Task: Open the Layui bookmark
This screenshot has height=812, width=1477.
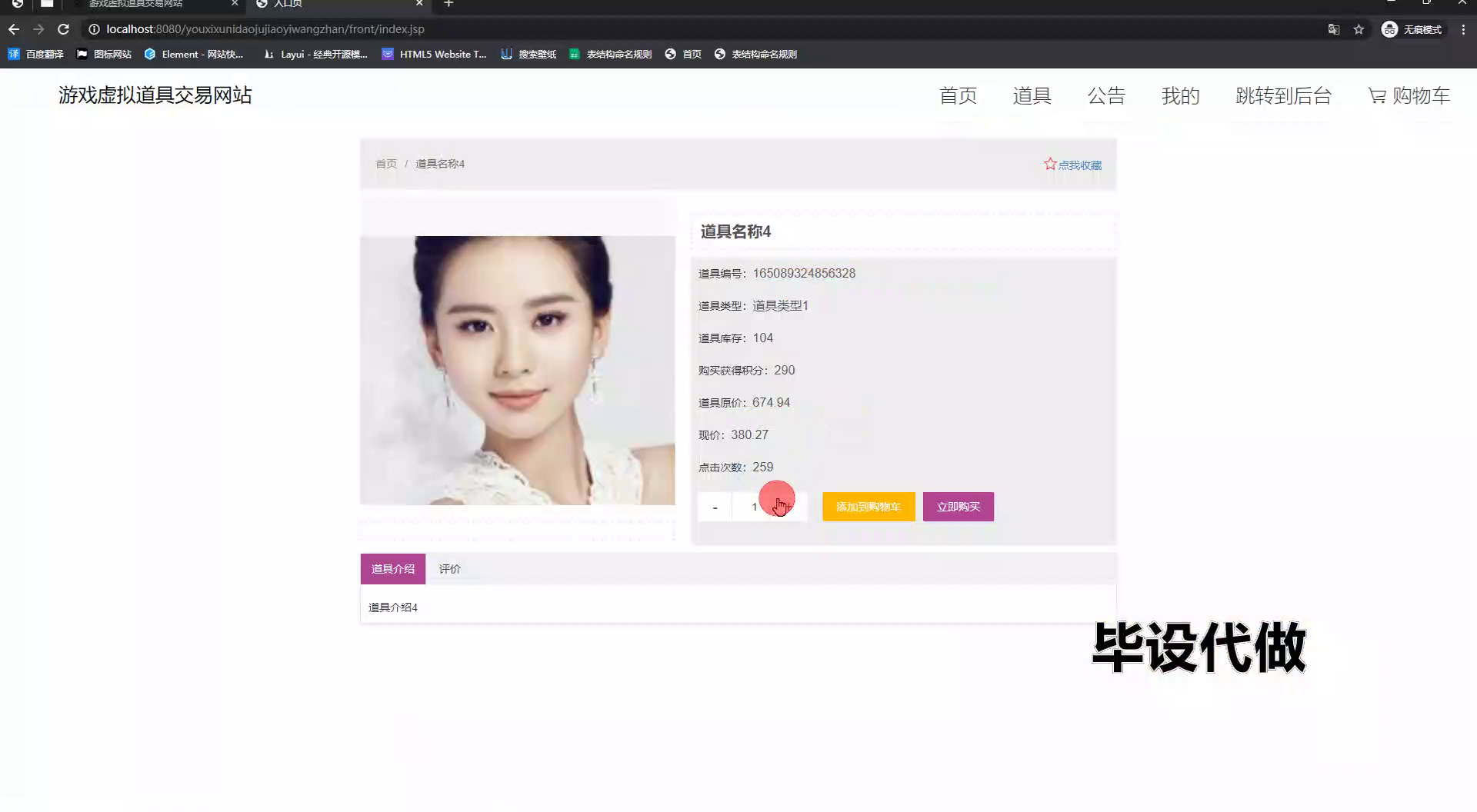Action: (315, 54)
